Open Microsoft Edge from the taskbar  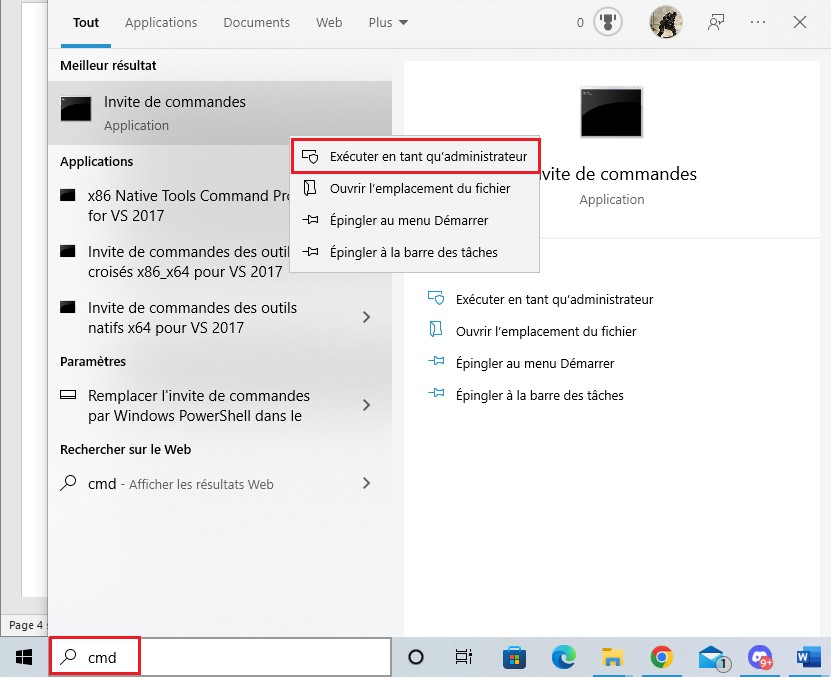pyautogui.click(x=563, y=657)
